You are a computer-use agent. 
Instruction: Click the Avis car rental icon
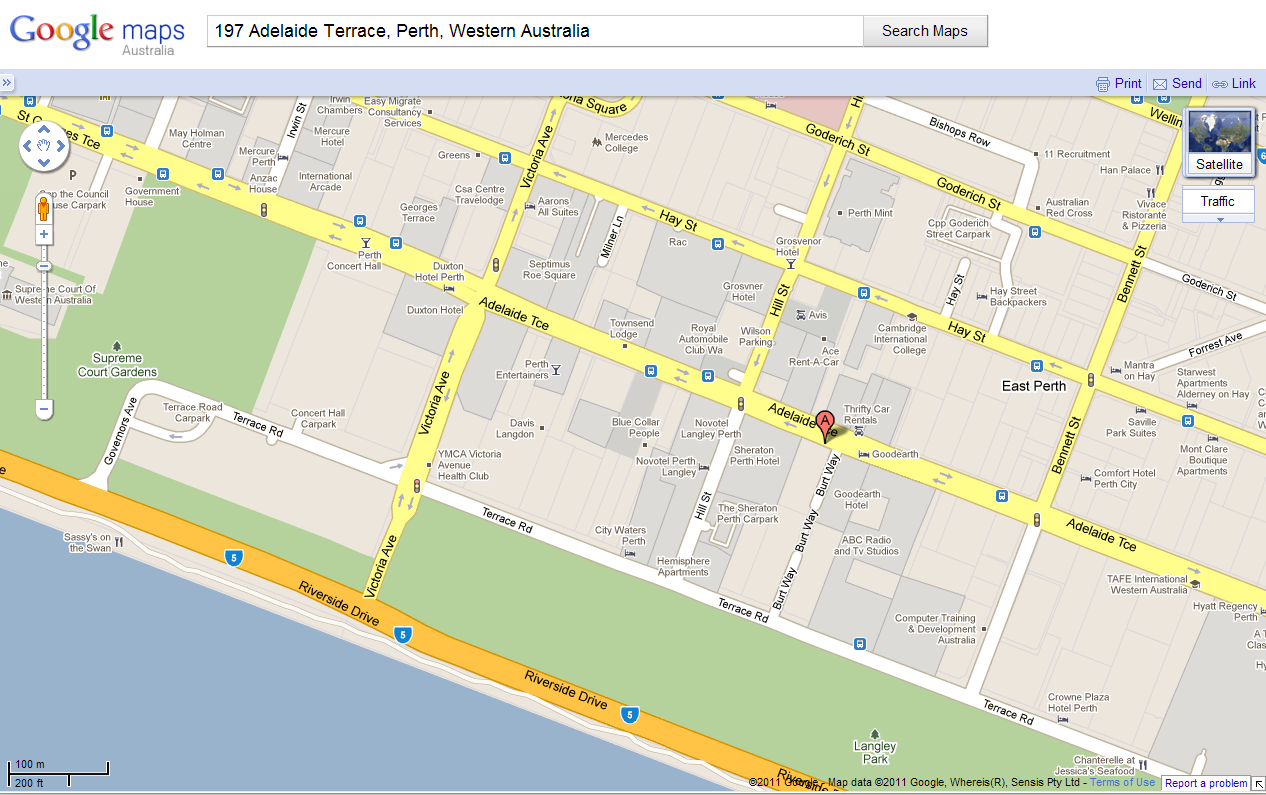[x=800, y=315]
